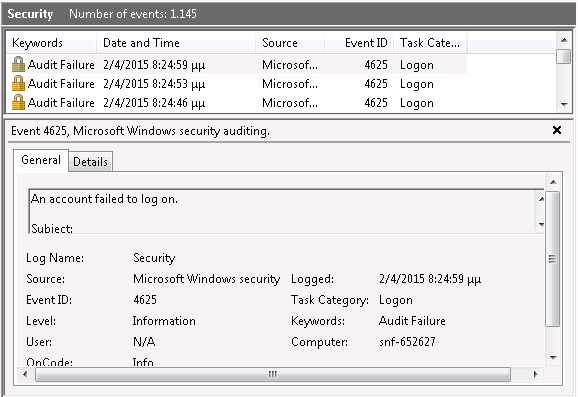The height and width of the screenshot is (397, 578).
Task: Click lock icon of 8:24:53 Audit Failure
Action: (x=18, y=84)
